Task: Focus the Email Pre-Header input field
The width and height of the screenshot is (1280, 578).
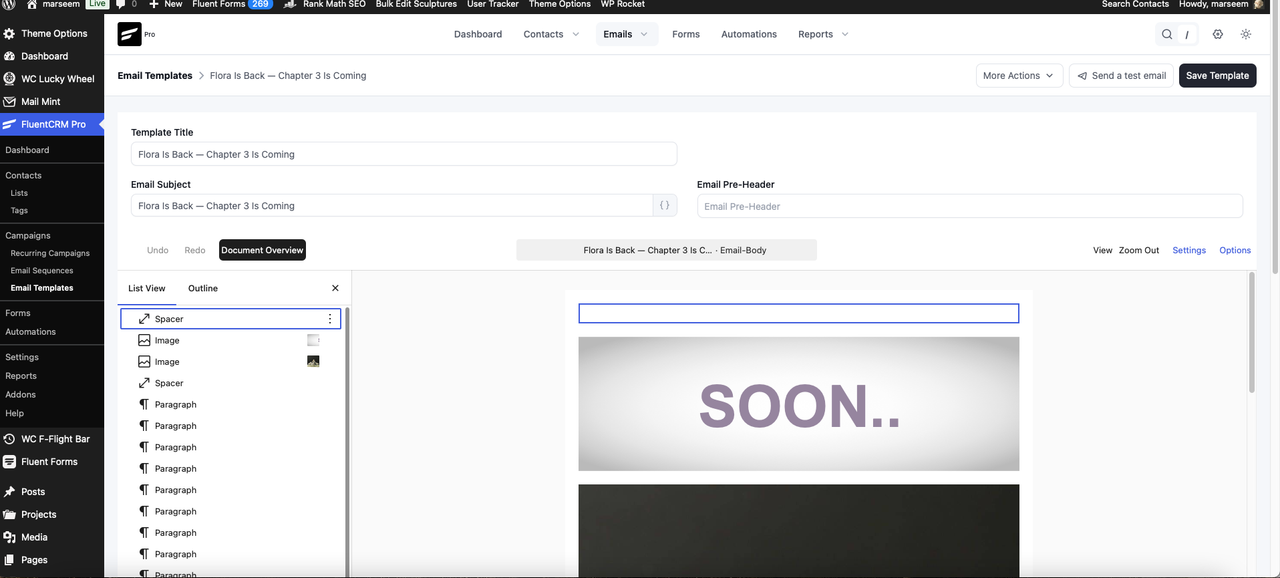Action: coord(970,206)
